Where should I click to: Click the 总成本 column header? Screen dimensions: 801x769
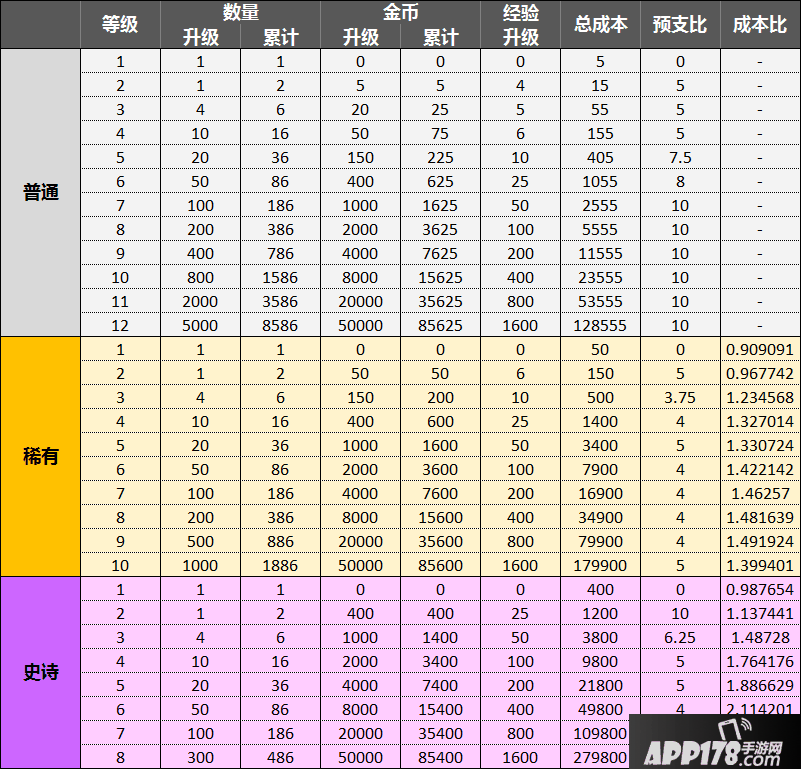coord(600,25)
